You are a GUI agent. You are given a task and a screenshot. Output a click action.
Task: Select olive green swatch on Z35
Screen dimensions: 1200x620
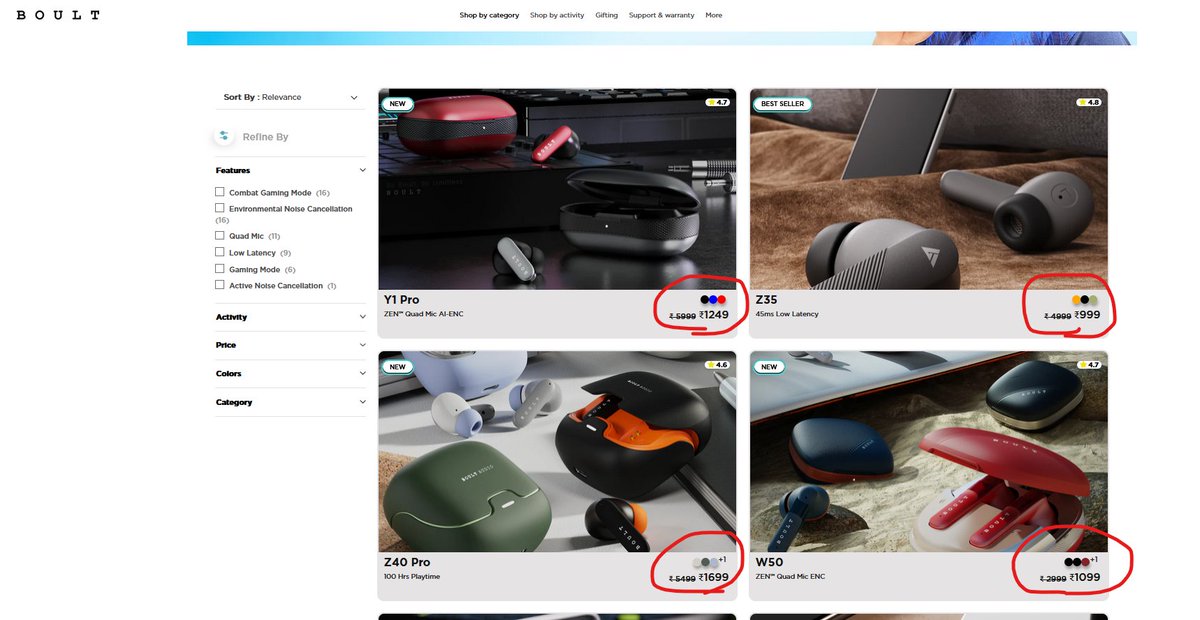coord(1093,299)
